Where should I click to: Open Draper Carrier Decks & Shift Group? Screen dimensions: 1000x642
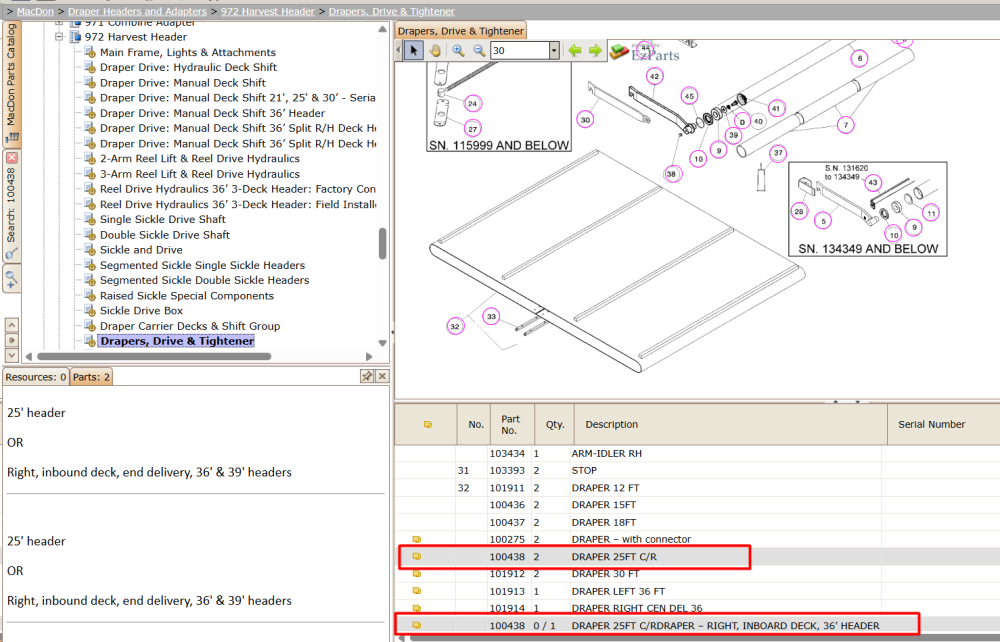click(190, 326)
